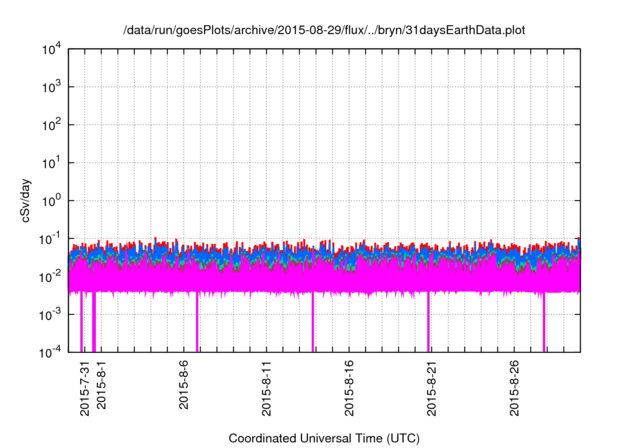Click the Coordinated Universal Time (UTC) label
Screen dimensions: 640x448
click(324, 438)
